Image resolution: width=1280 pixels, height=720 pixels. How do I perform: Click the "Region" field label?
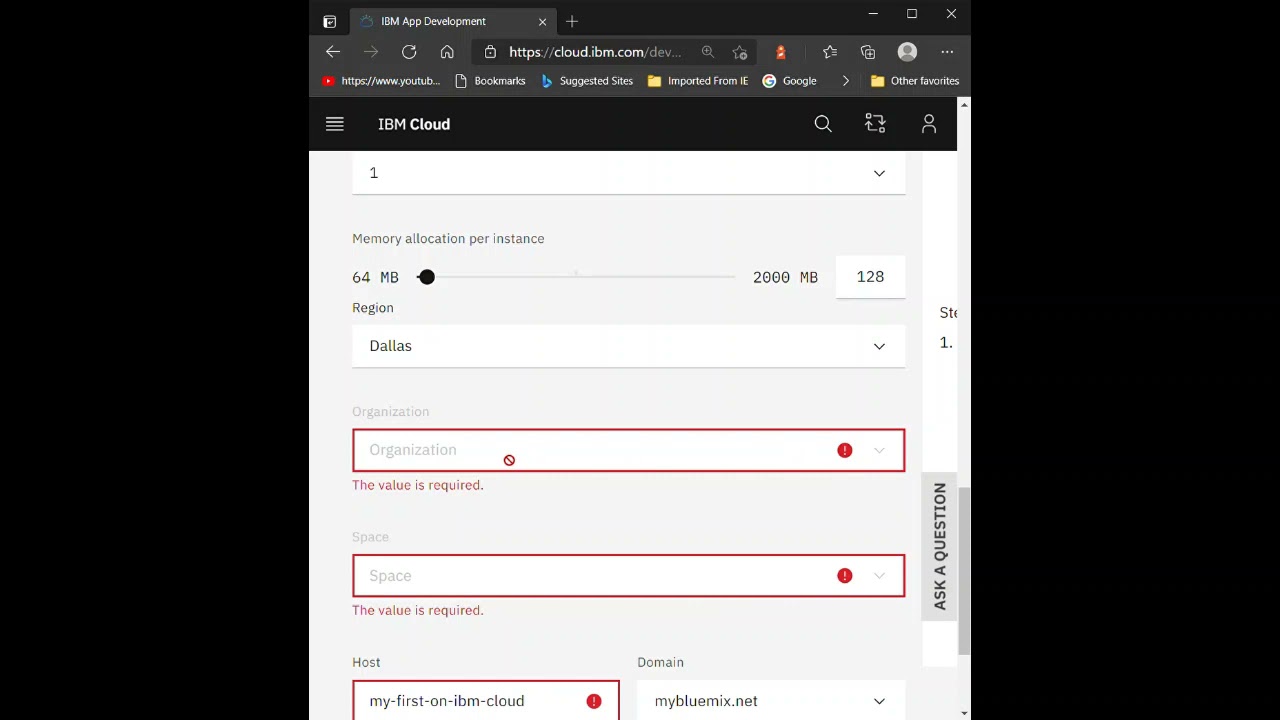tap(373, 308)
